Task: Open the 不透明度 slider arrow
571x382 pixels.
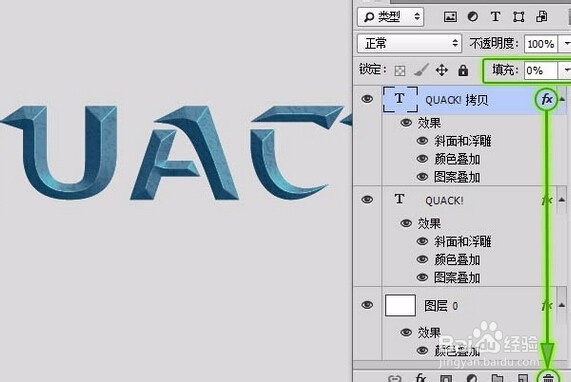Action: coord(565,44)
